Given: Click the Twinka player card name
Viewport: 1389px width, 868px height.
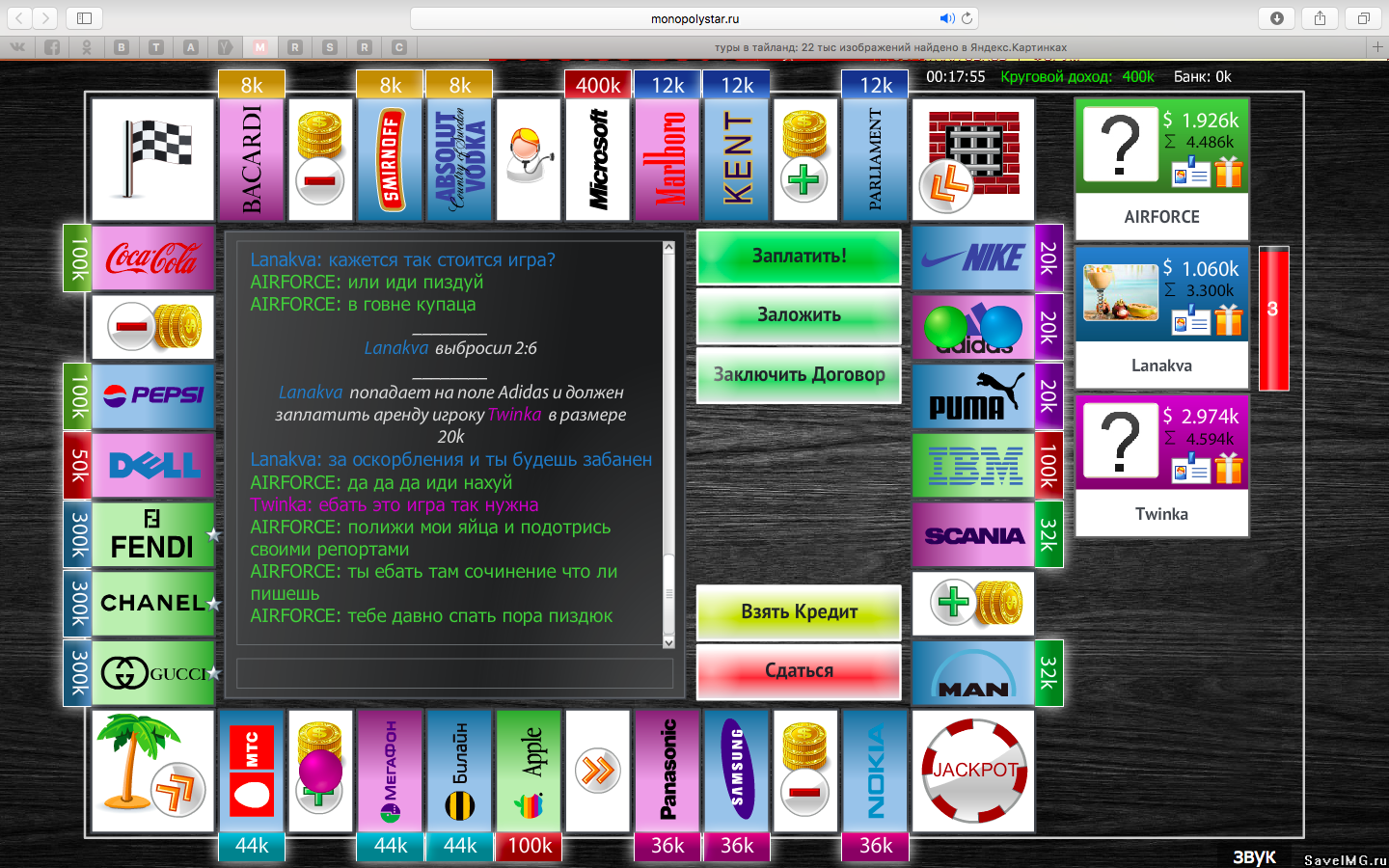Looking at the screenshot, I should pos(1161,514).
